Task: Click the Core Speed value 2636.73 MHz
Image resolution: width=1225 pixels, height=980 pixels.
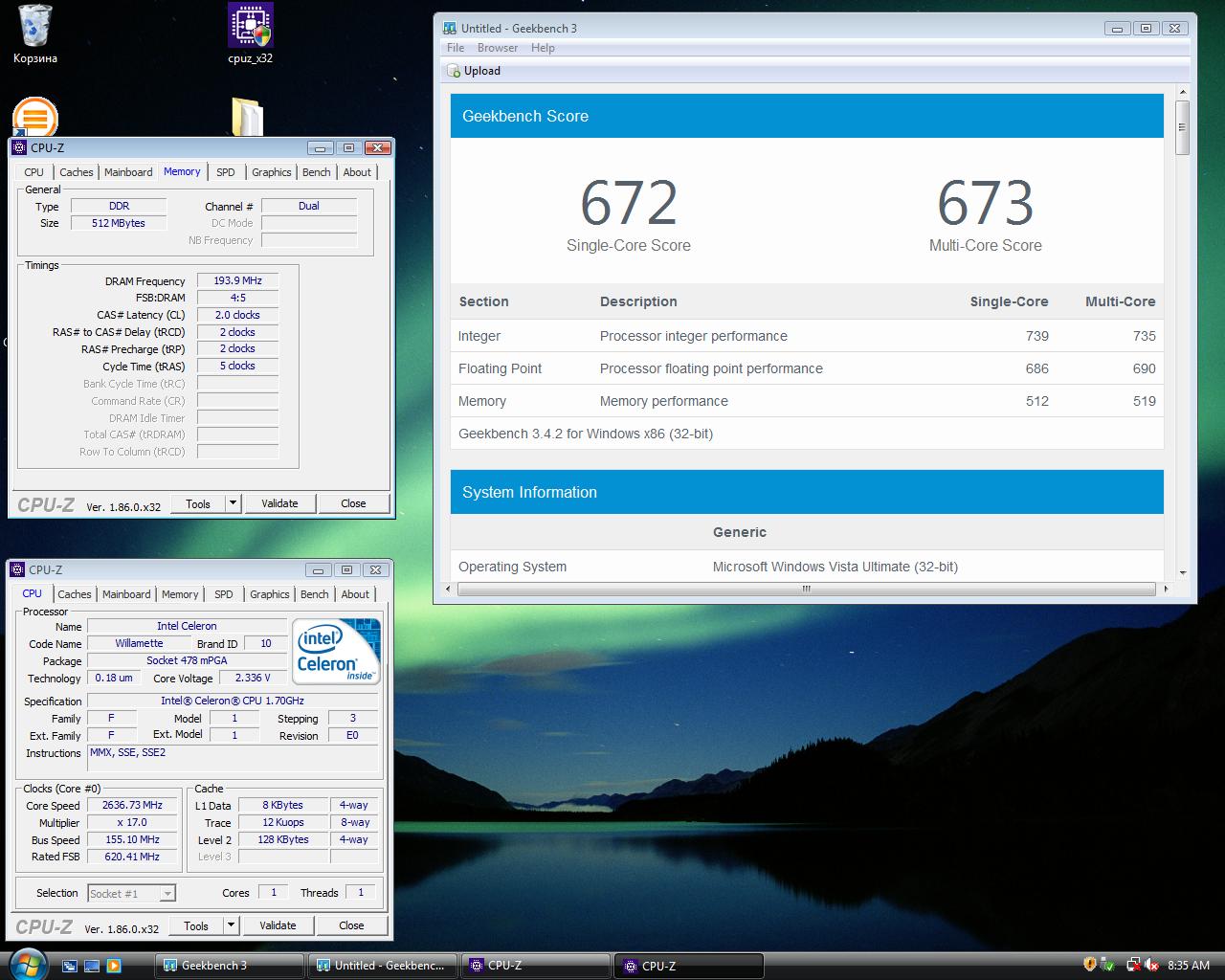Action: tap(132, 805)
